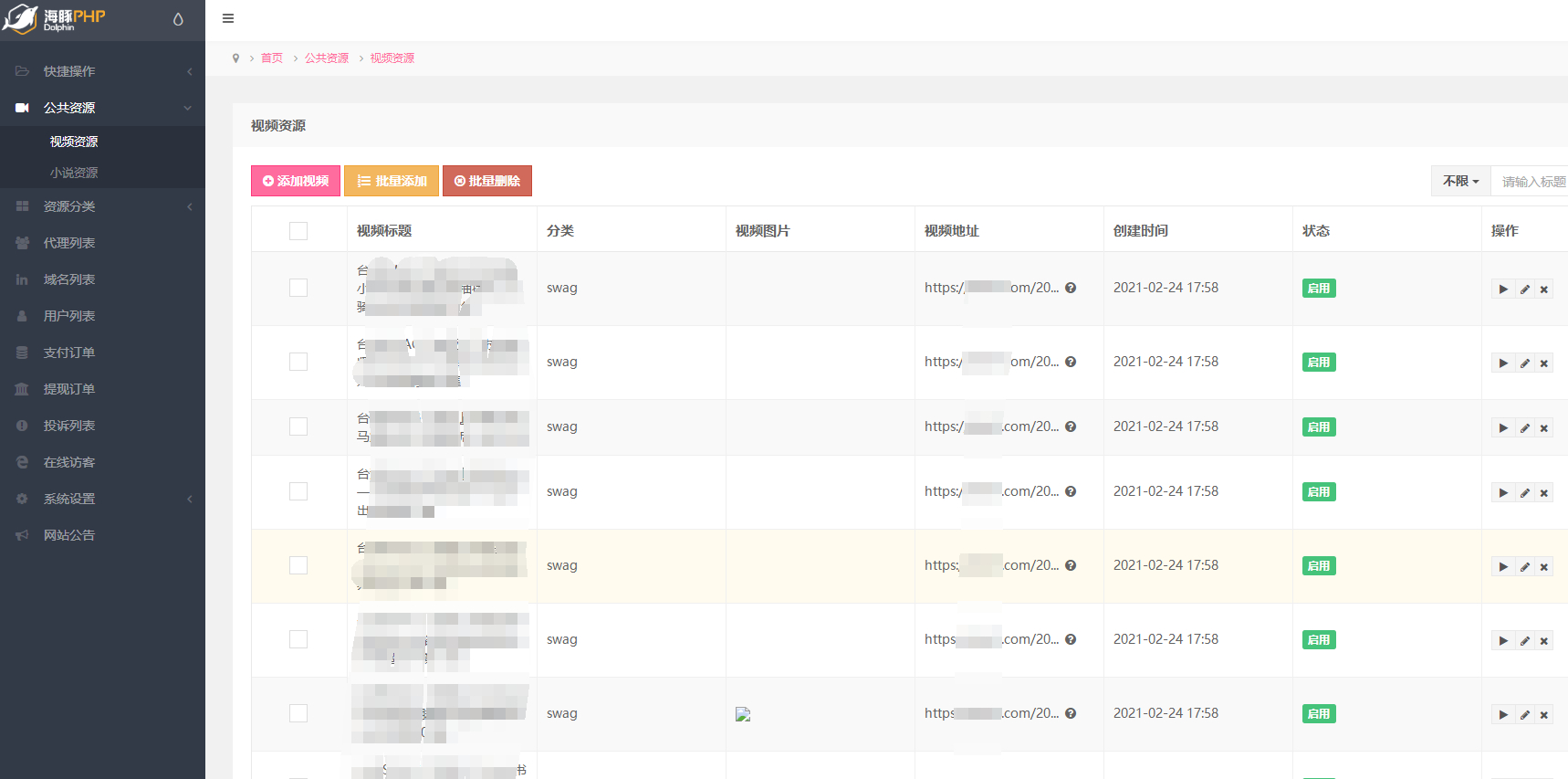The image size is (1568, 779).
Task: Focus the 请输入标题 search field
Action: click(1530, 181)
